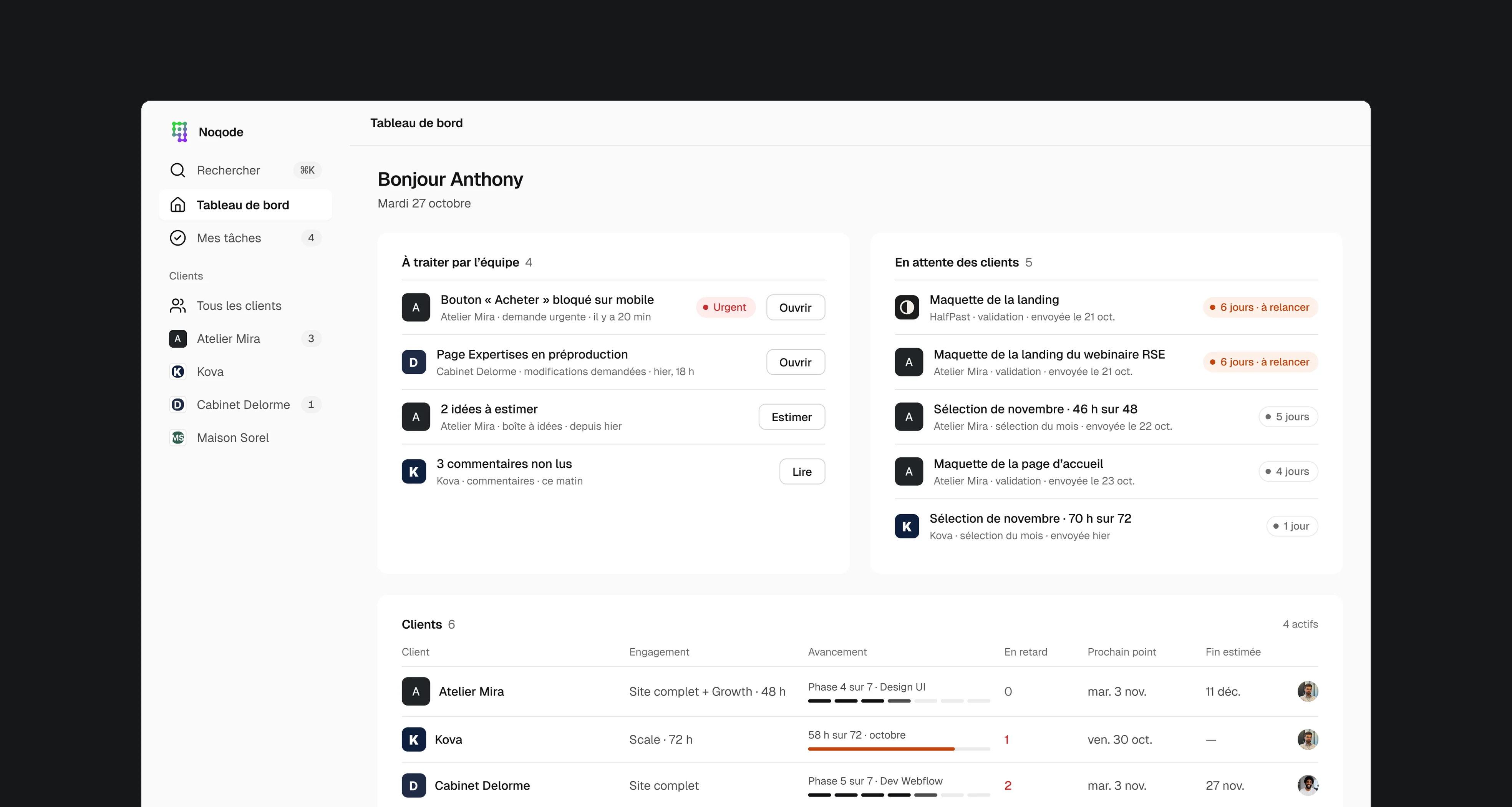Click the people icon for Tous les clients

click(x=177, y=306)
